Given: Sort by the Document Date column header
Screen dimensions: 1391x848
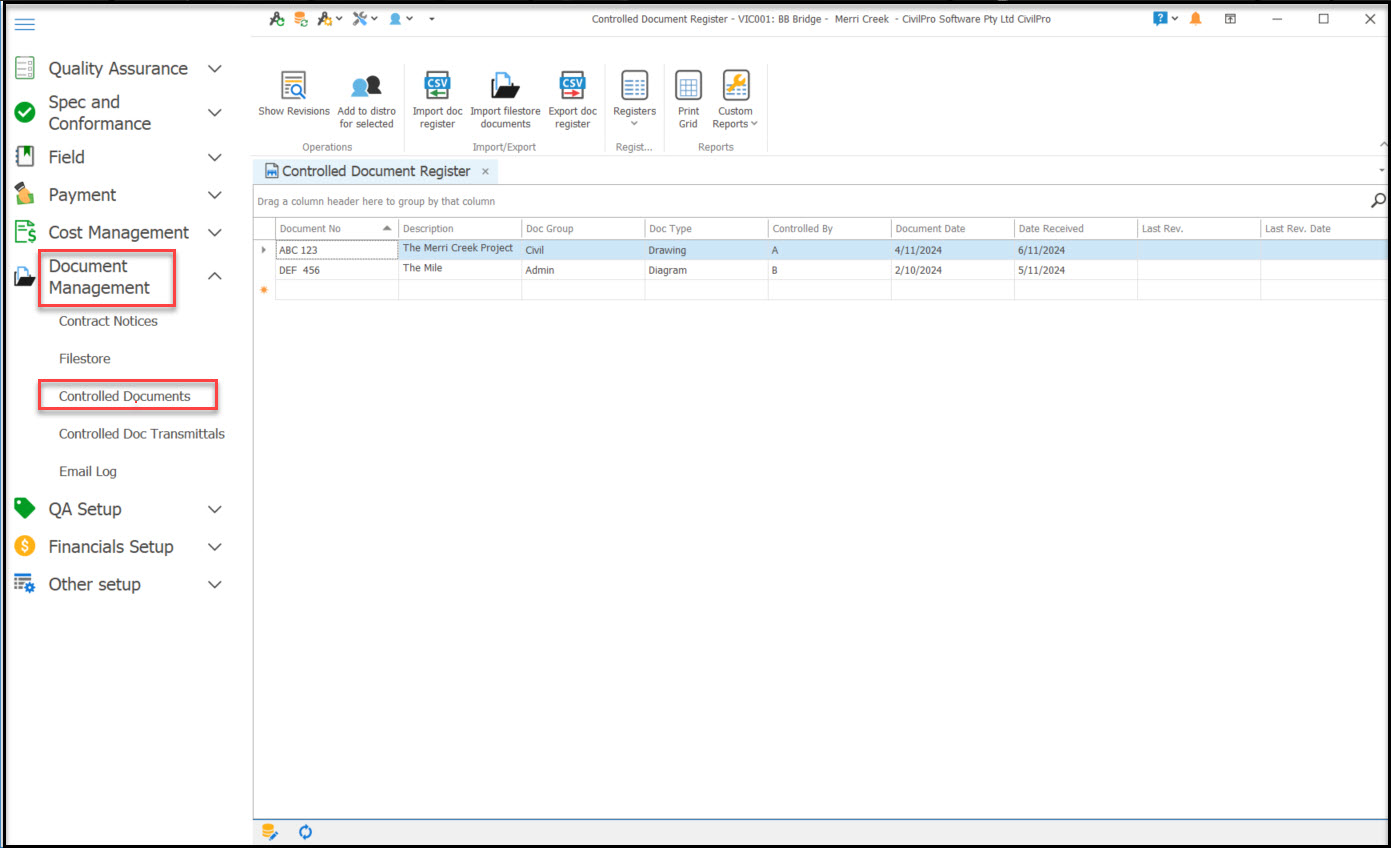Looking at the screenshot, I should click(x=930, y=229).
